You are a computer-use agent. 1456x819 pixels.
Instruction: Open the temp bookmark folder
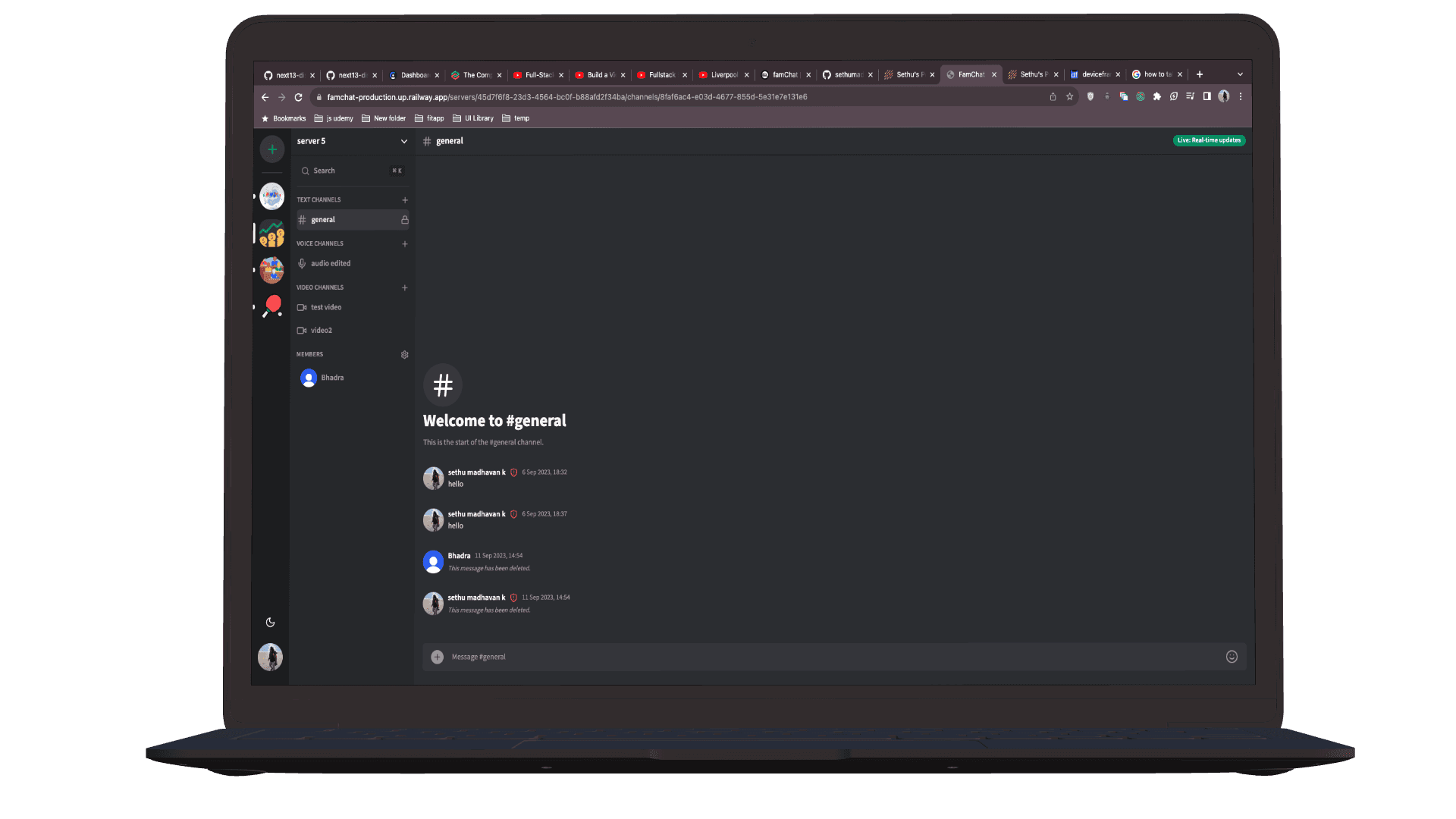point(516,118)
